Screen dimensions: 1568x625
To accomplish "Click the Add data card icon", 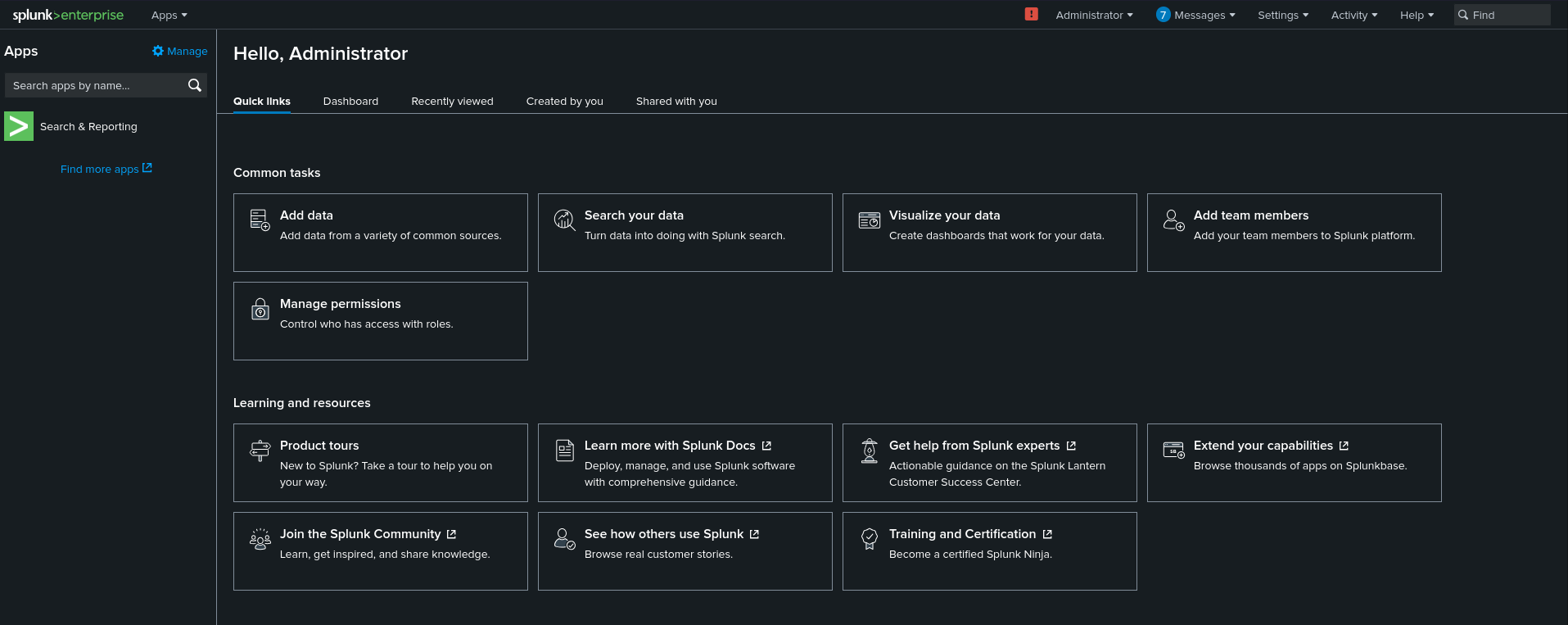I will coord(260,220).
